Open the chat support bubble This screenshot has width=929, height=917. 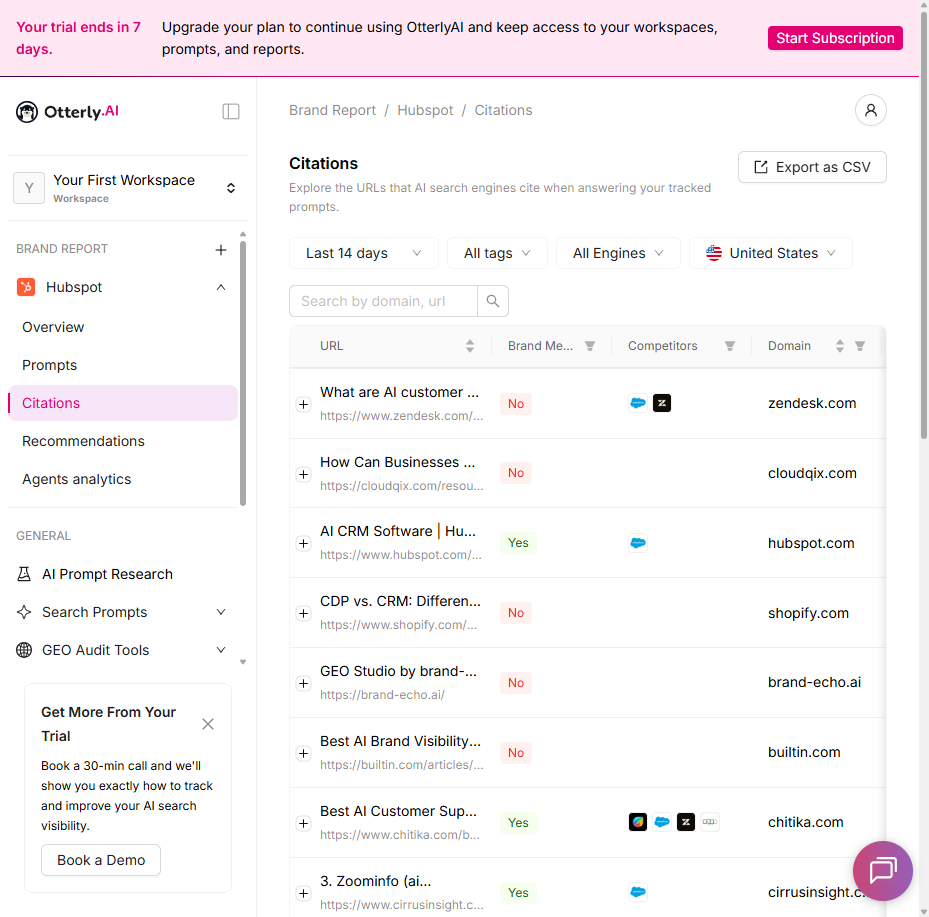click(x=883, y=870)
